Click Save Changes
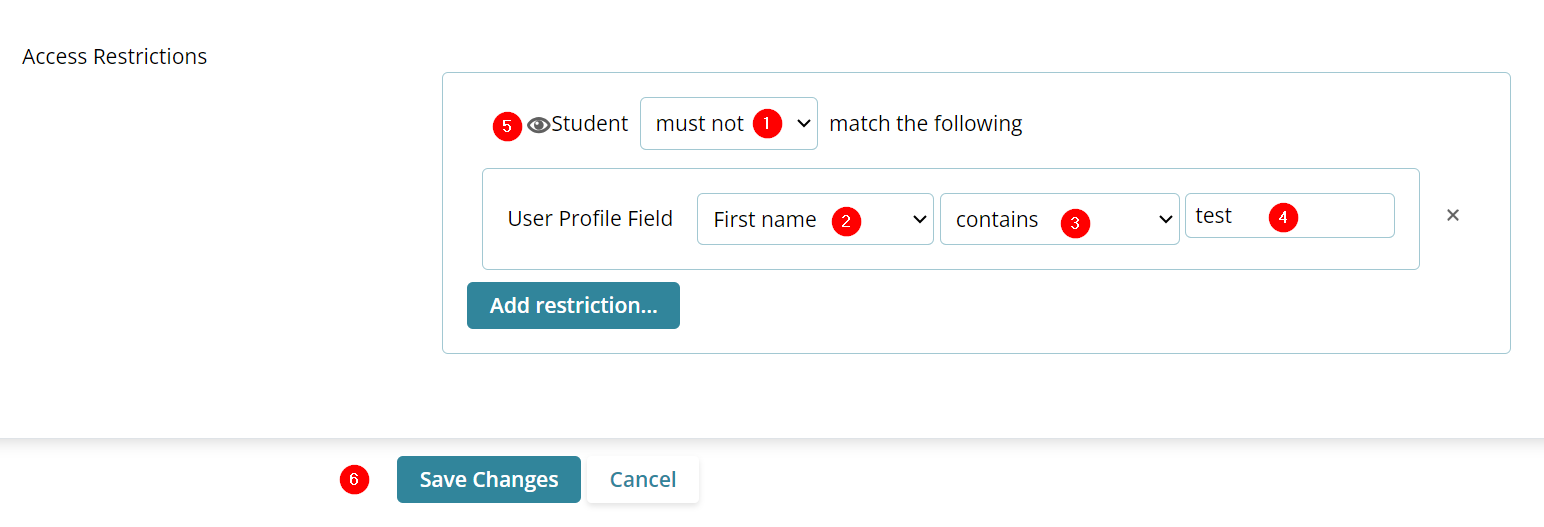This screenshot has width=1544, height=527. [x=488, y=480]
